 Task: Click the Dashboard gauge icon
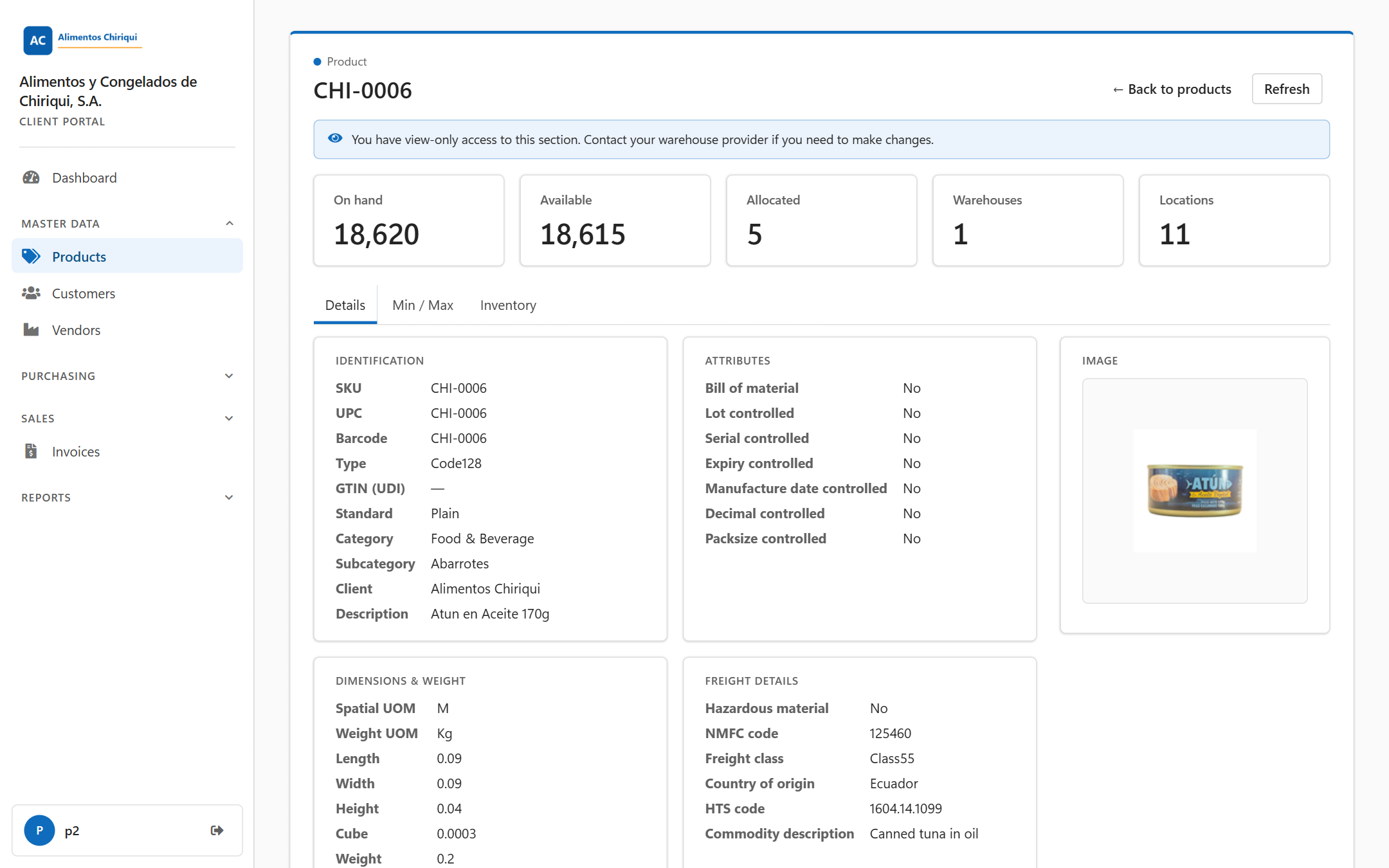tap(31, 177)
